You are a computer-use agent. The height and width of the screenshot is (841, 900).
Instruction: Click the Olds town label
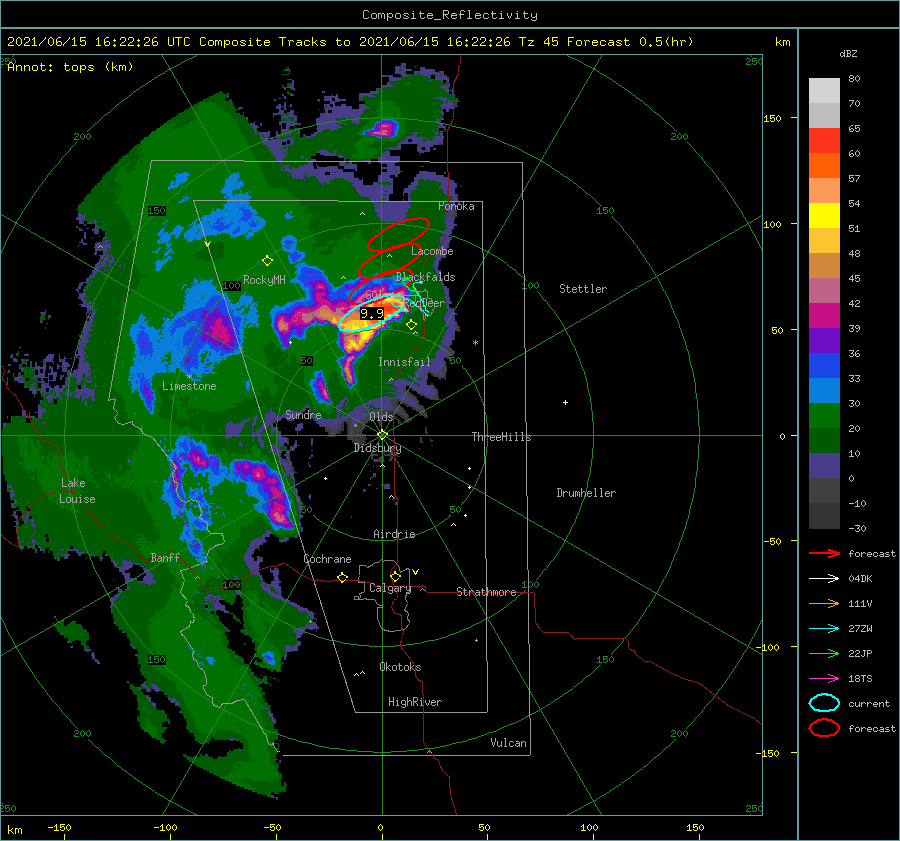pos(381,417)
